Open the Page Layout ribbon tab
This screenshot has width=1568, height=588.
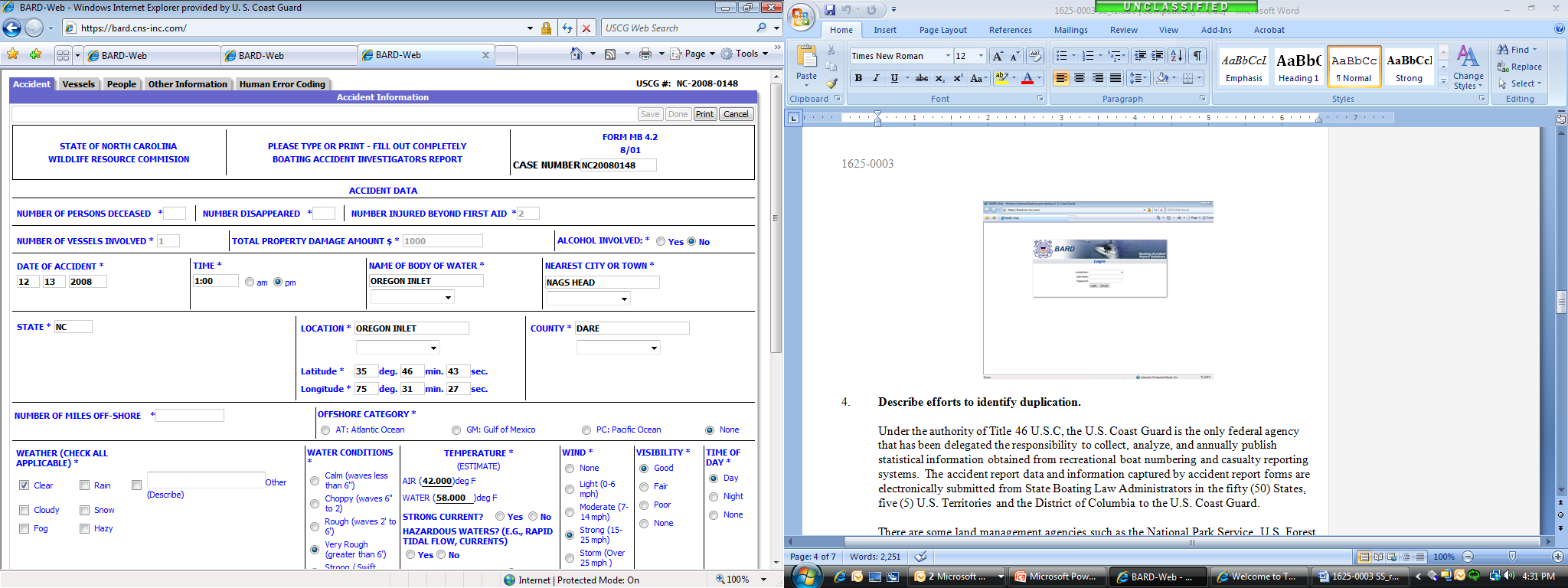point(942,30)
